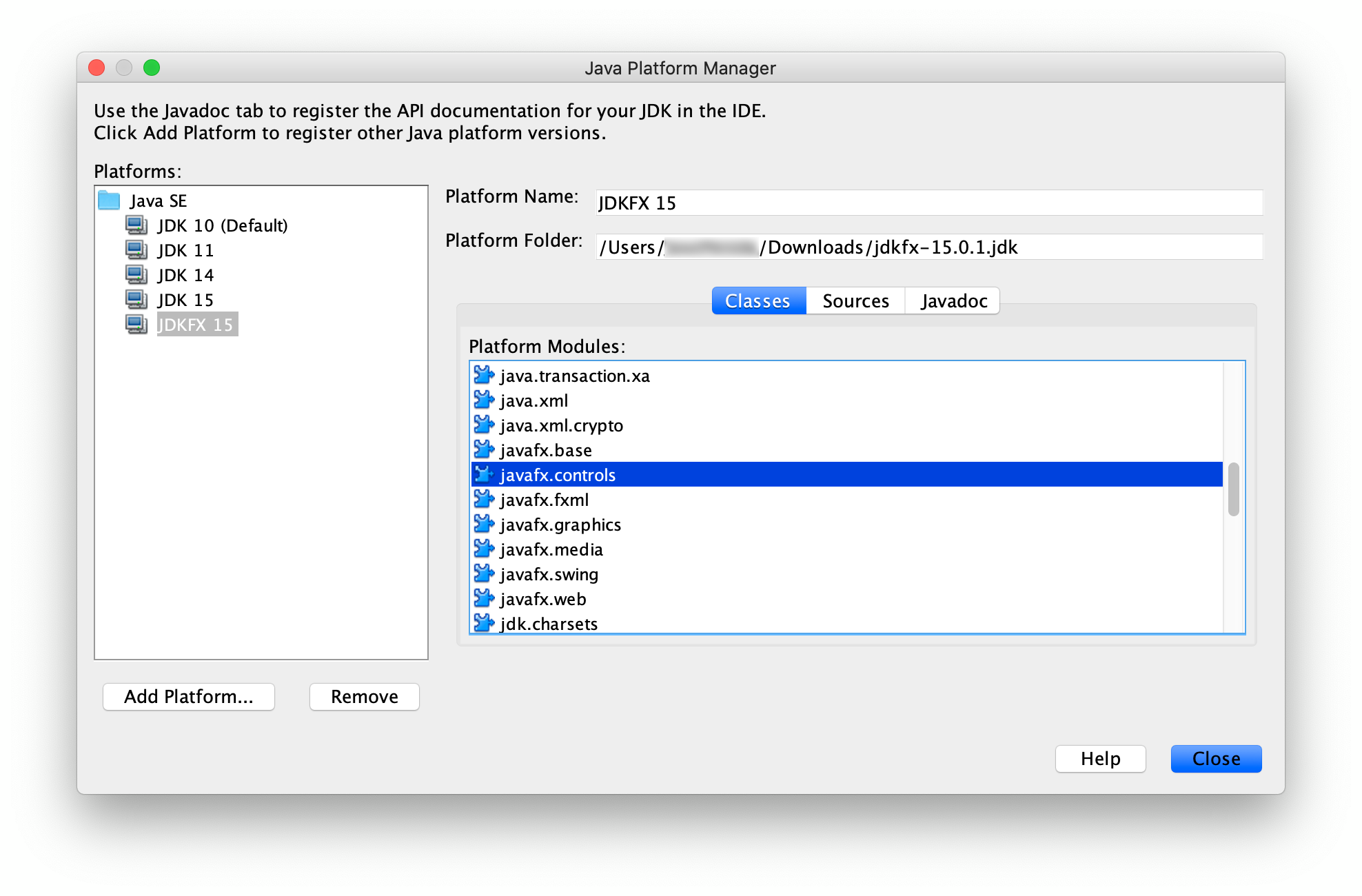Select the Classes tab

tap(757, 300)
